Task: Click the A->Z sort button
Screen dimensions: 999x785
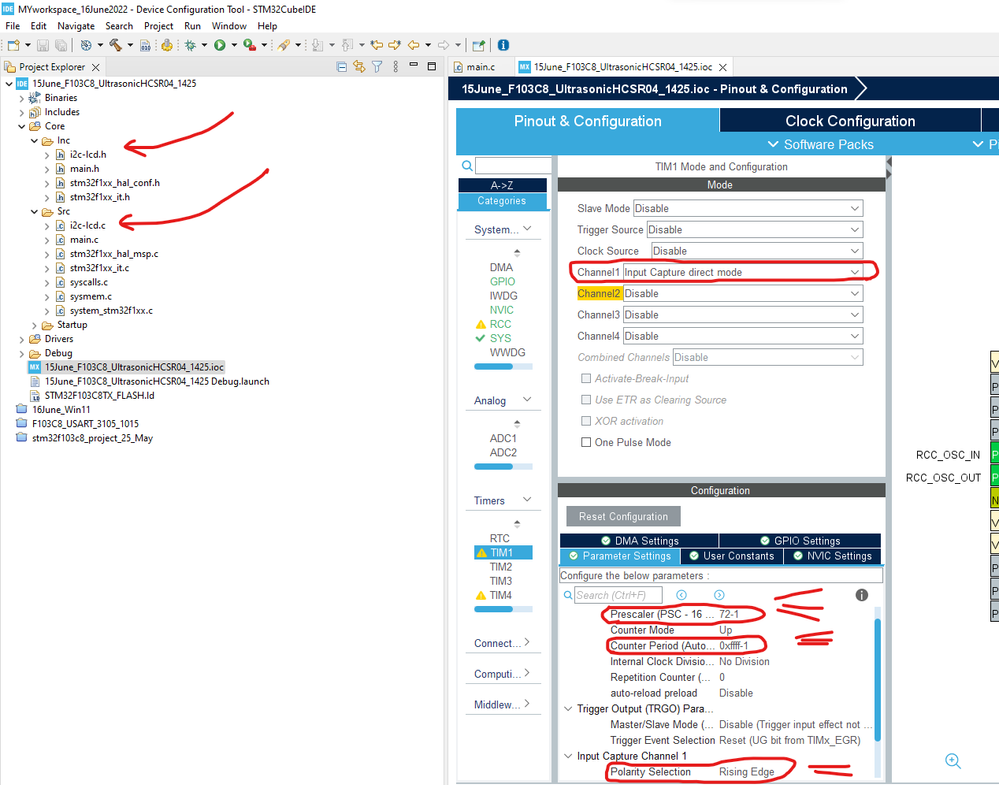Action: click(502, 185)
